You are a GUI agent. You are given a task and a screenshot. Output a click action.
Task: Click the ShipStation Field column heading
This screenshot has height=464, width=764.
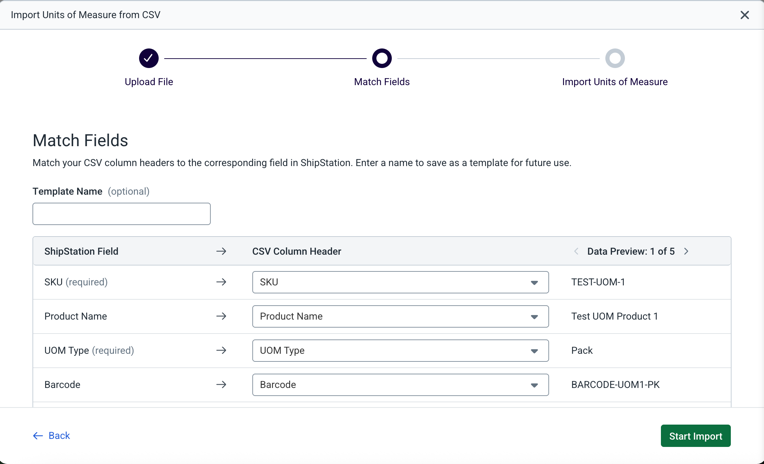pyautogui.click(x=81, y=251)
